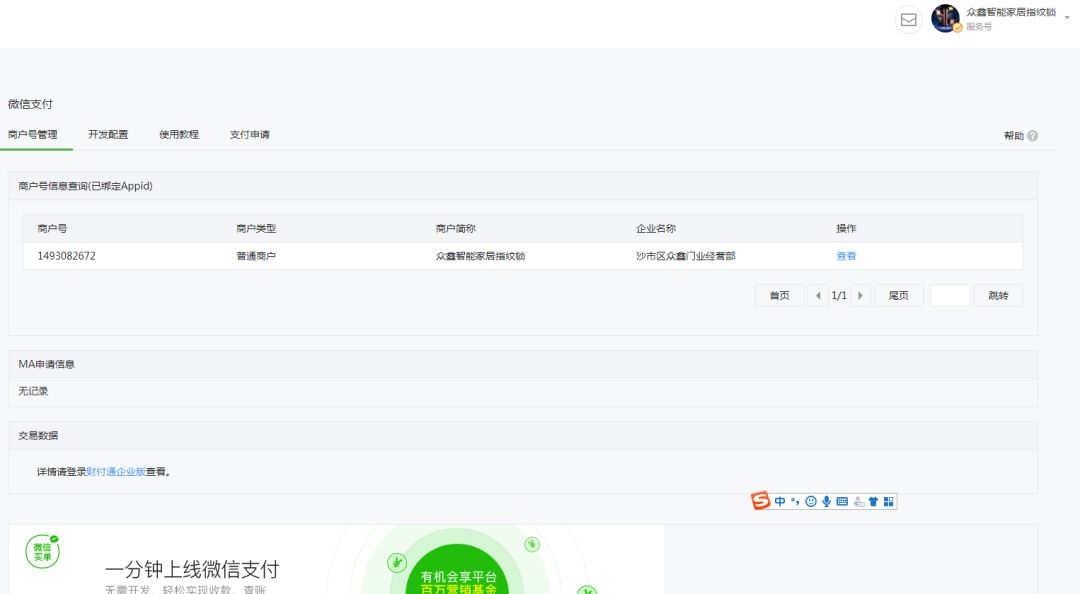Open the 财付通企业版 link
1080x594 pixels.
click(116, 472)
